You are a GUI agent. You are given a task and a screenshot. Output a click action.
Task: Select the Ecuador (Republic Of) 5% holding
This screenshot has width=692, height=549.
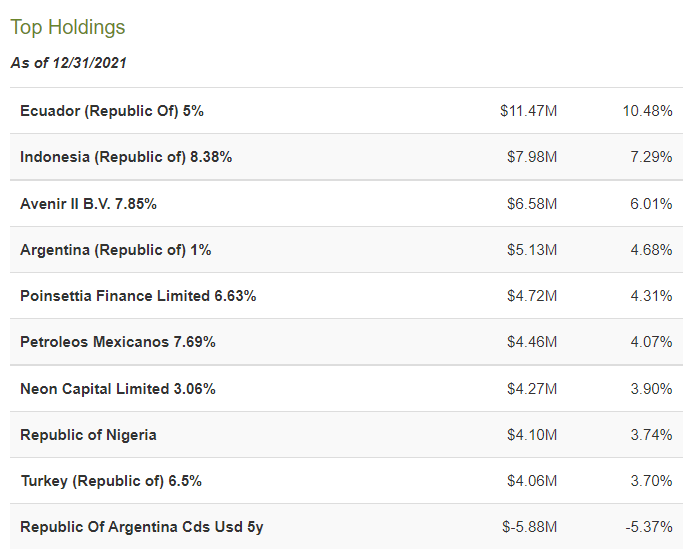tap(112, 111)
